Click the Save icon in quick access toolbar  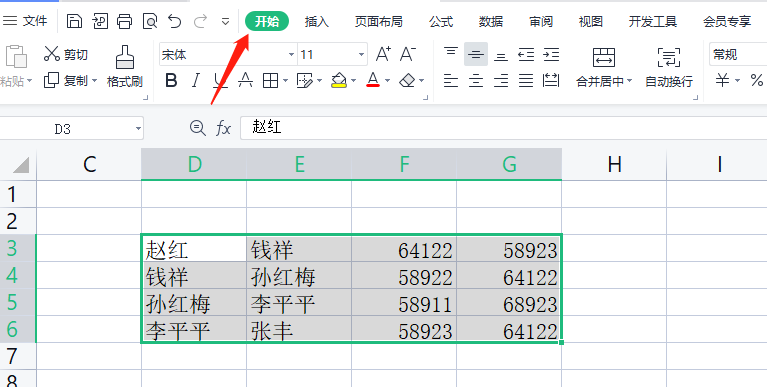74,21
